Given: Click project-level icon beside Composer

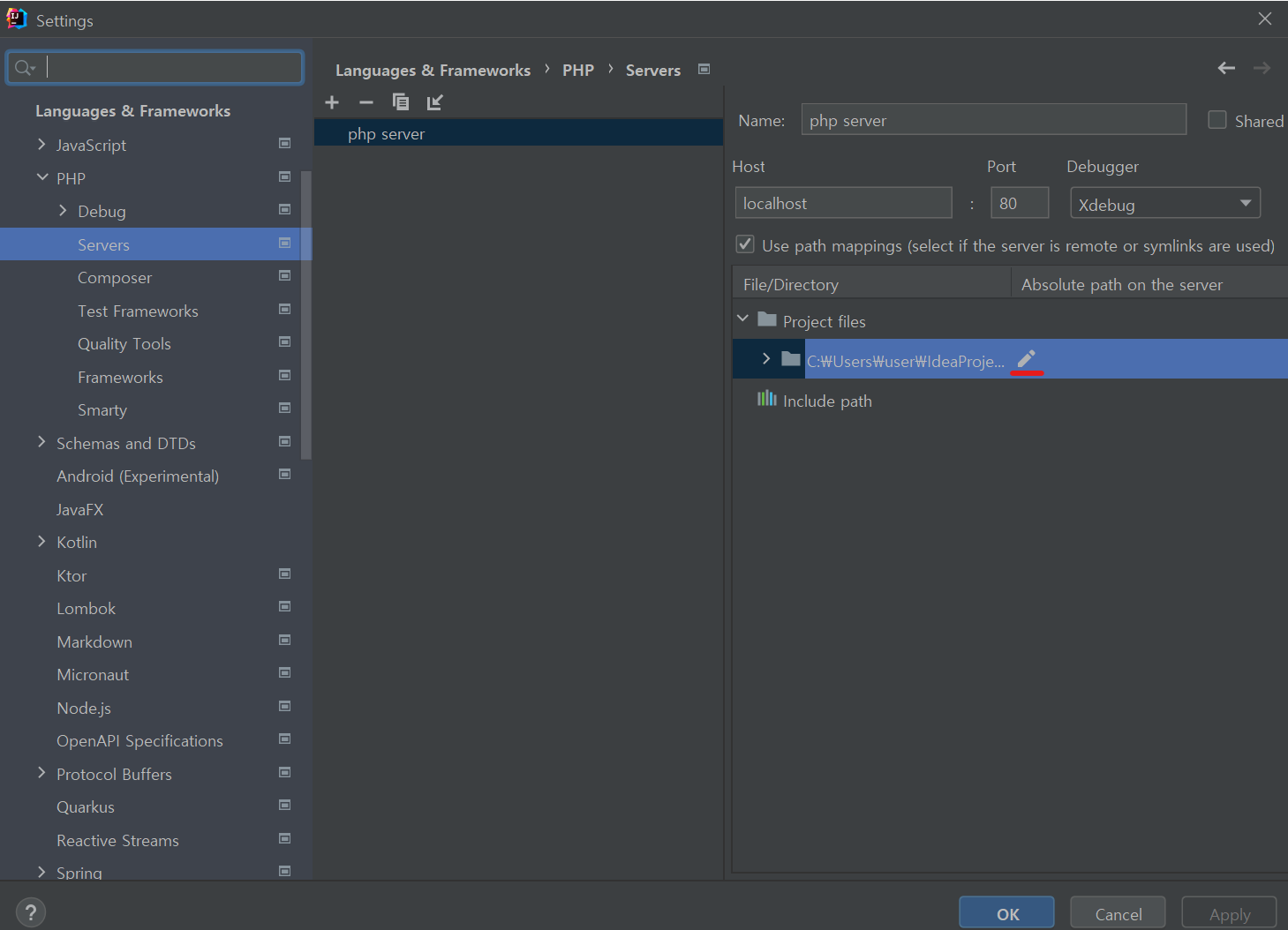Looking at the screenshot, I should coord(284,275).
